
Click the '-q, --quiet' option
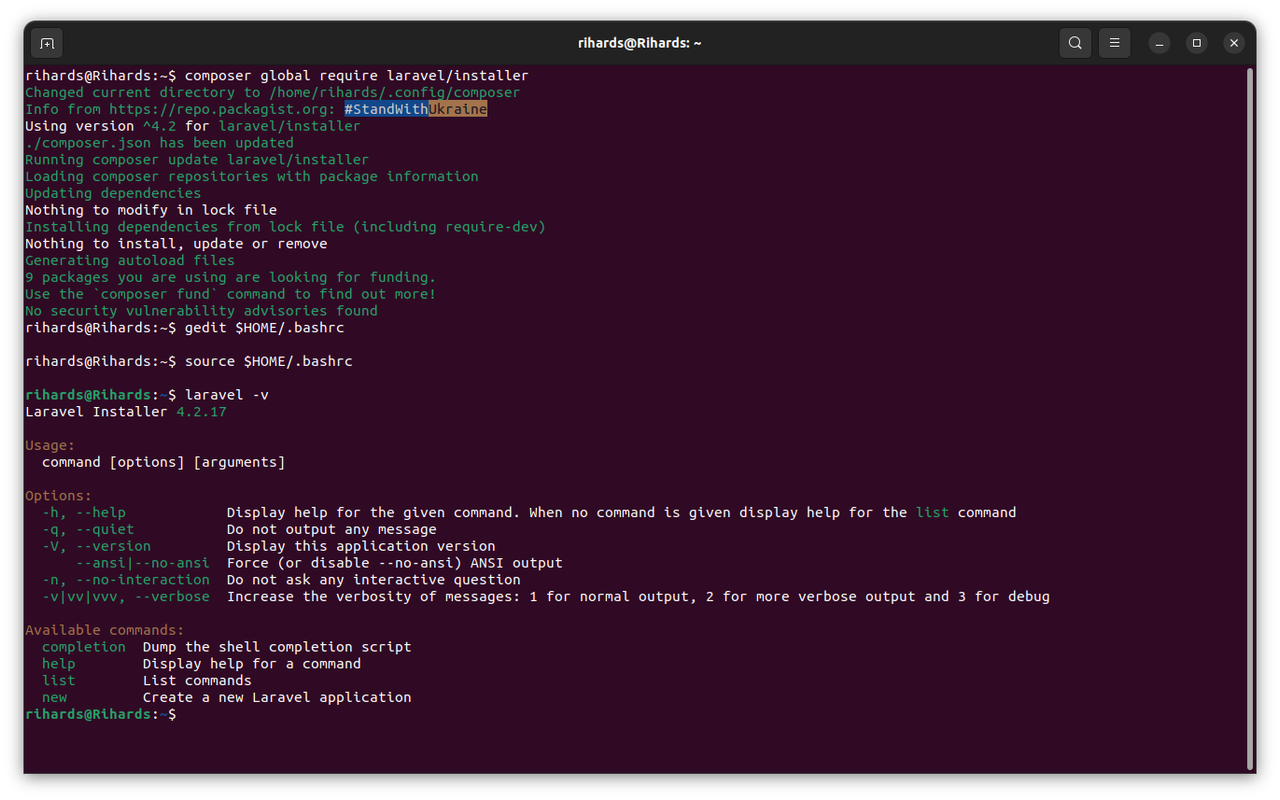(88, 529)
